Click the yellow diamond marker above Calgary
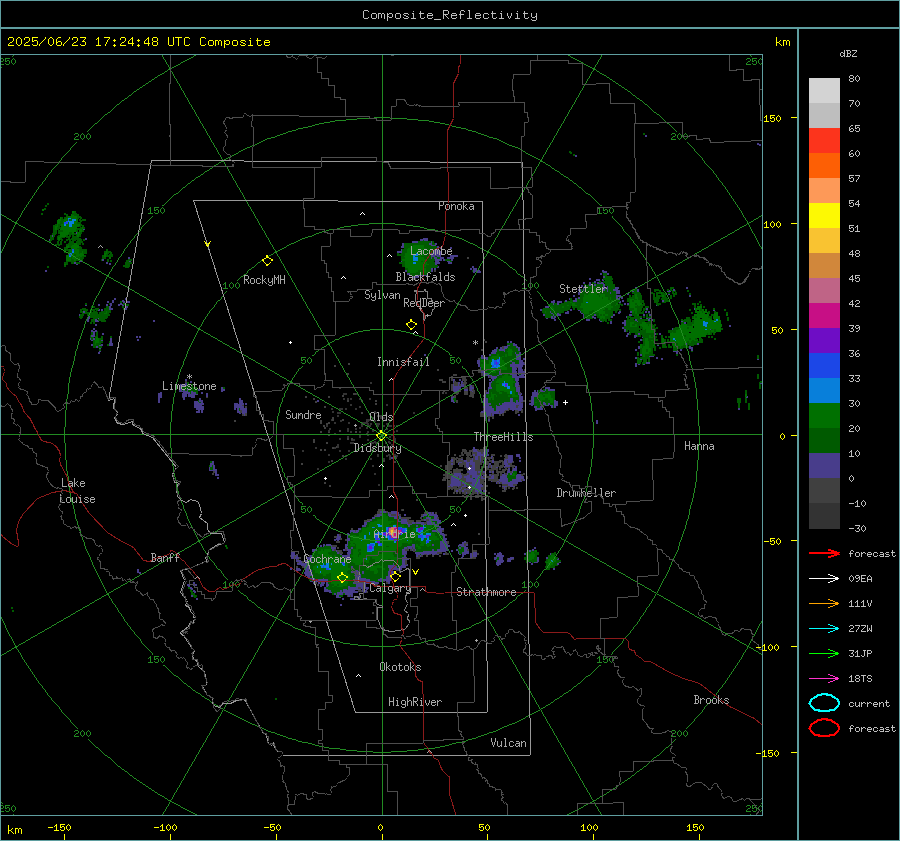 point(395,576)
